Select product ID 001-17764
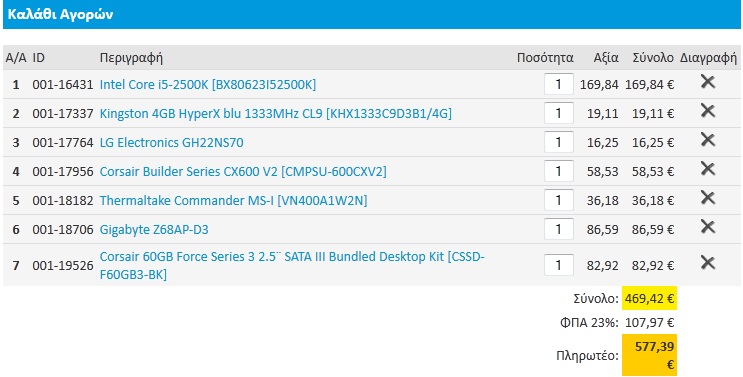The width and height of the screenshot is (743, 377). click(x=63, y=143)
